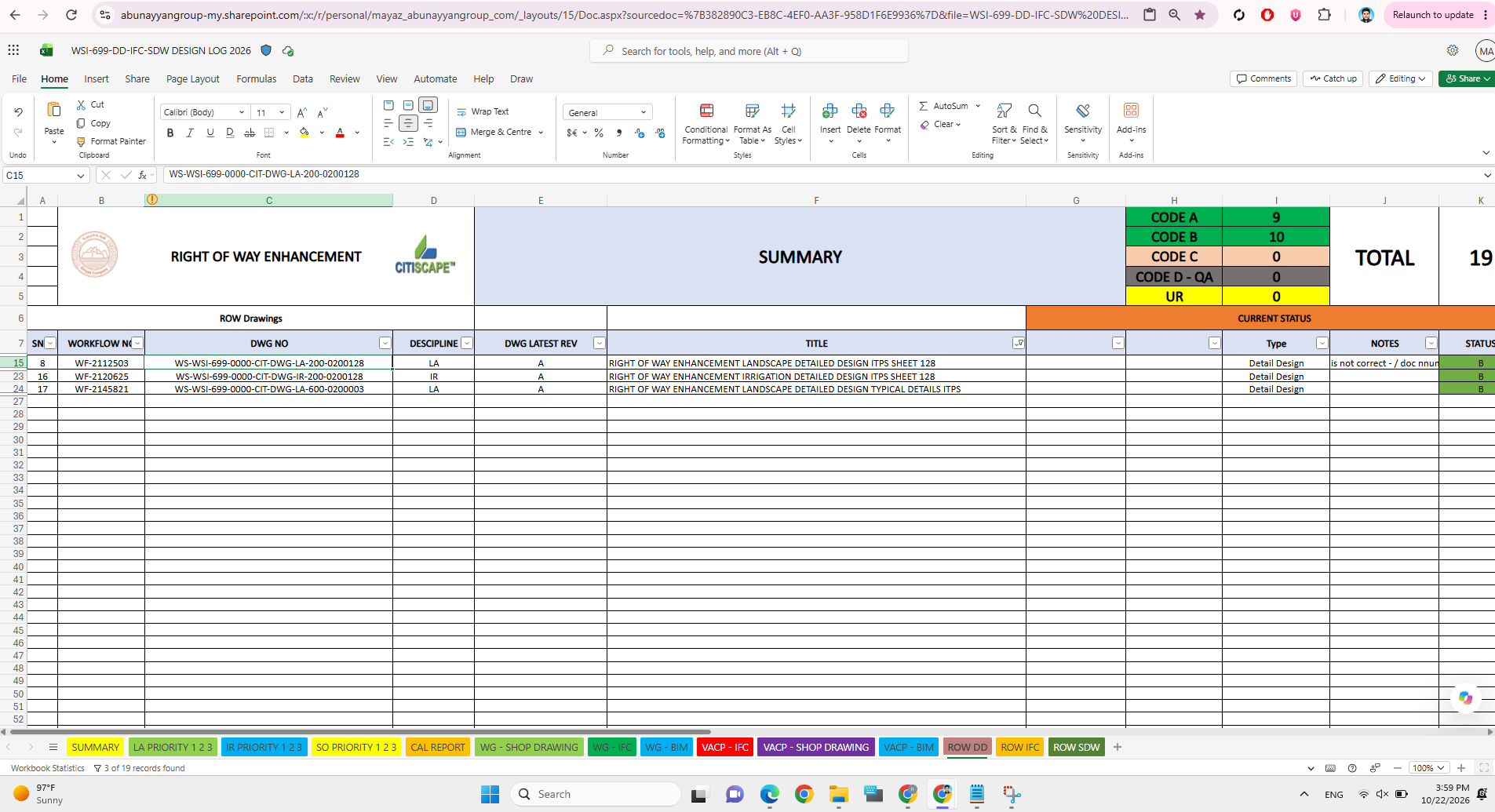This screenshot has width=1495, height=812.
Task: Click the Comments button
Action: point(1263,78)
